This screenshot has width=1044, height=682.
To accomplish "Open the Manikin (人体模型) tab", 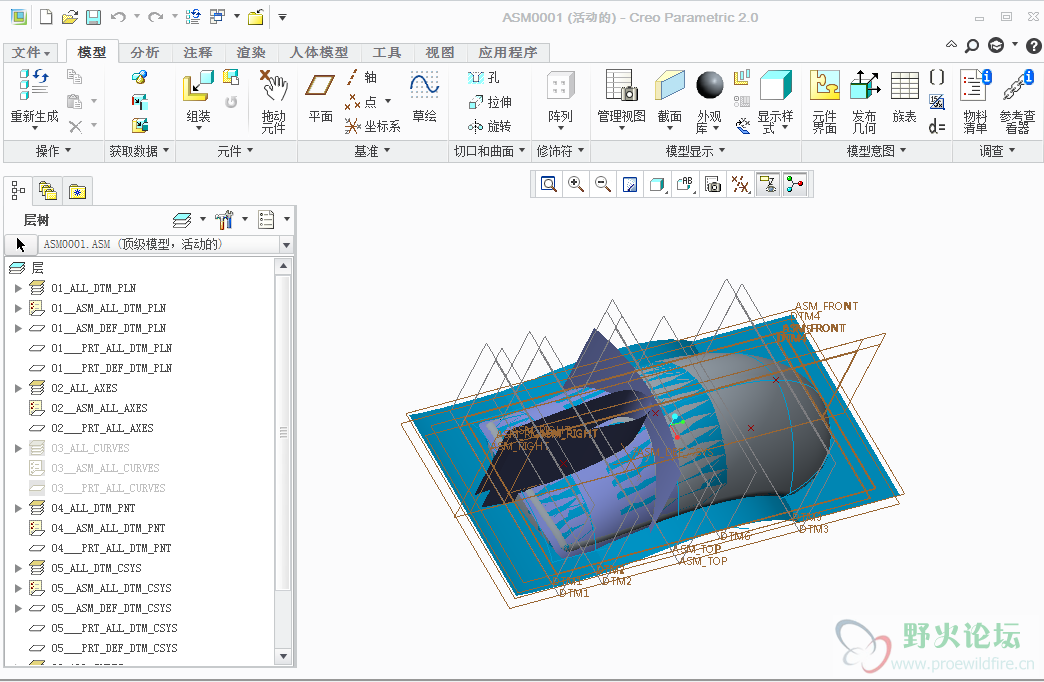I will [x=319, y=53].
